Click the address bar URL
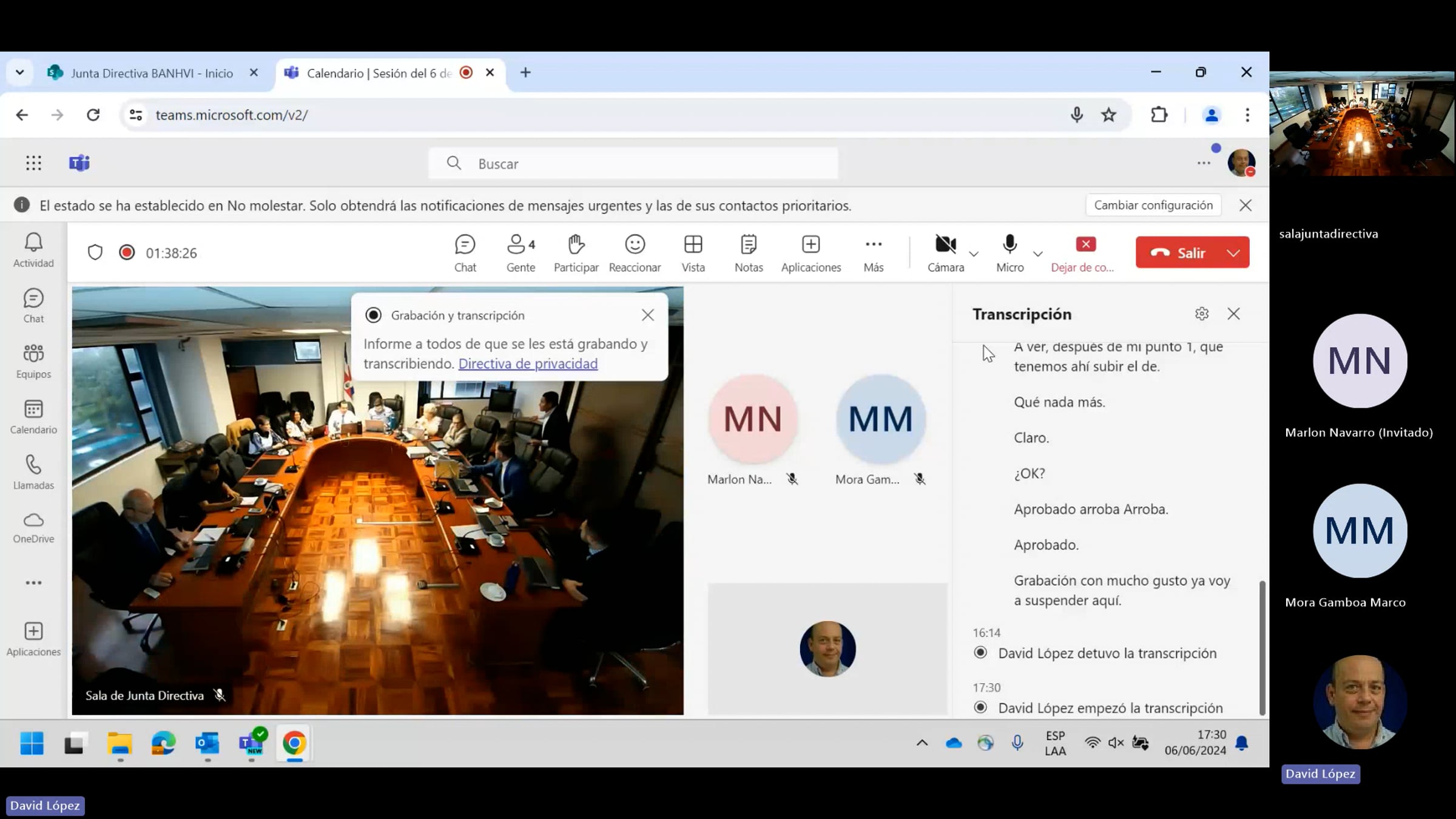 (232, 115)
